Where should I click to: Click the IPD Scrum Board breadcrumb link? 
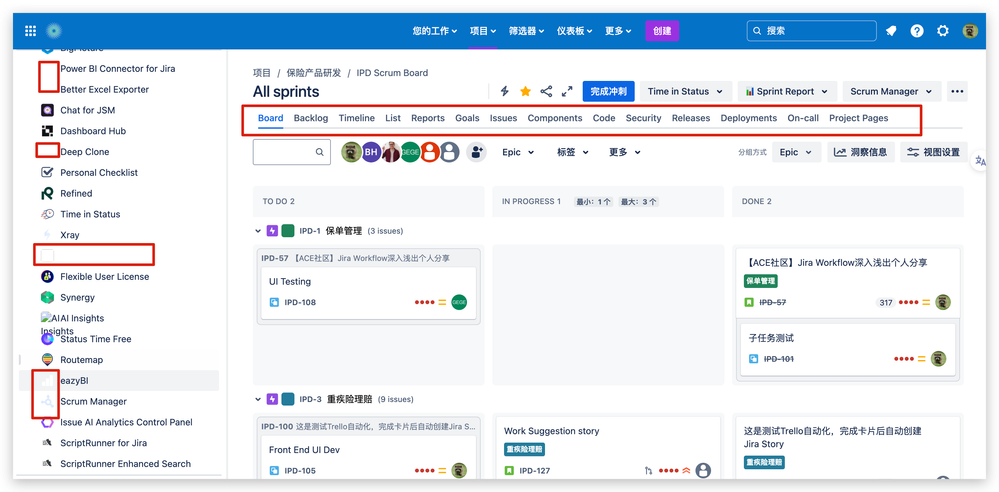pyautogui.click(x=392, y=73)
